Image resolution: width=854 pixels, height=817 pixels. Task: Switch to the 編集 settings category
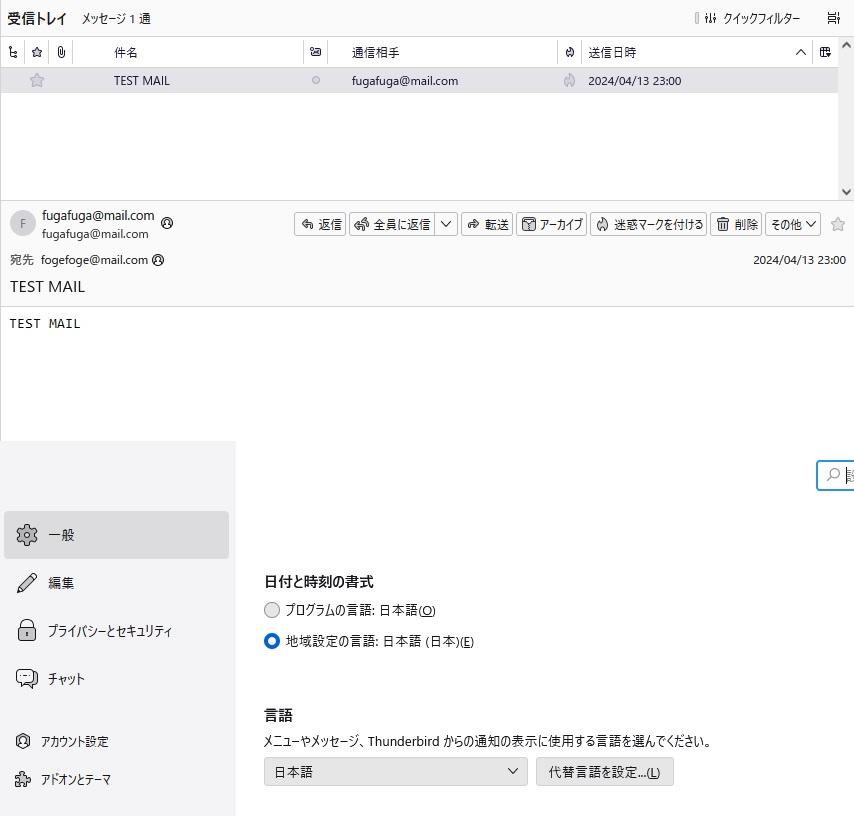coord(61,583)
